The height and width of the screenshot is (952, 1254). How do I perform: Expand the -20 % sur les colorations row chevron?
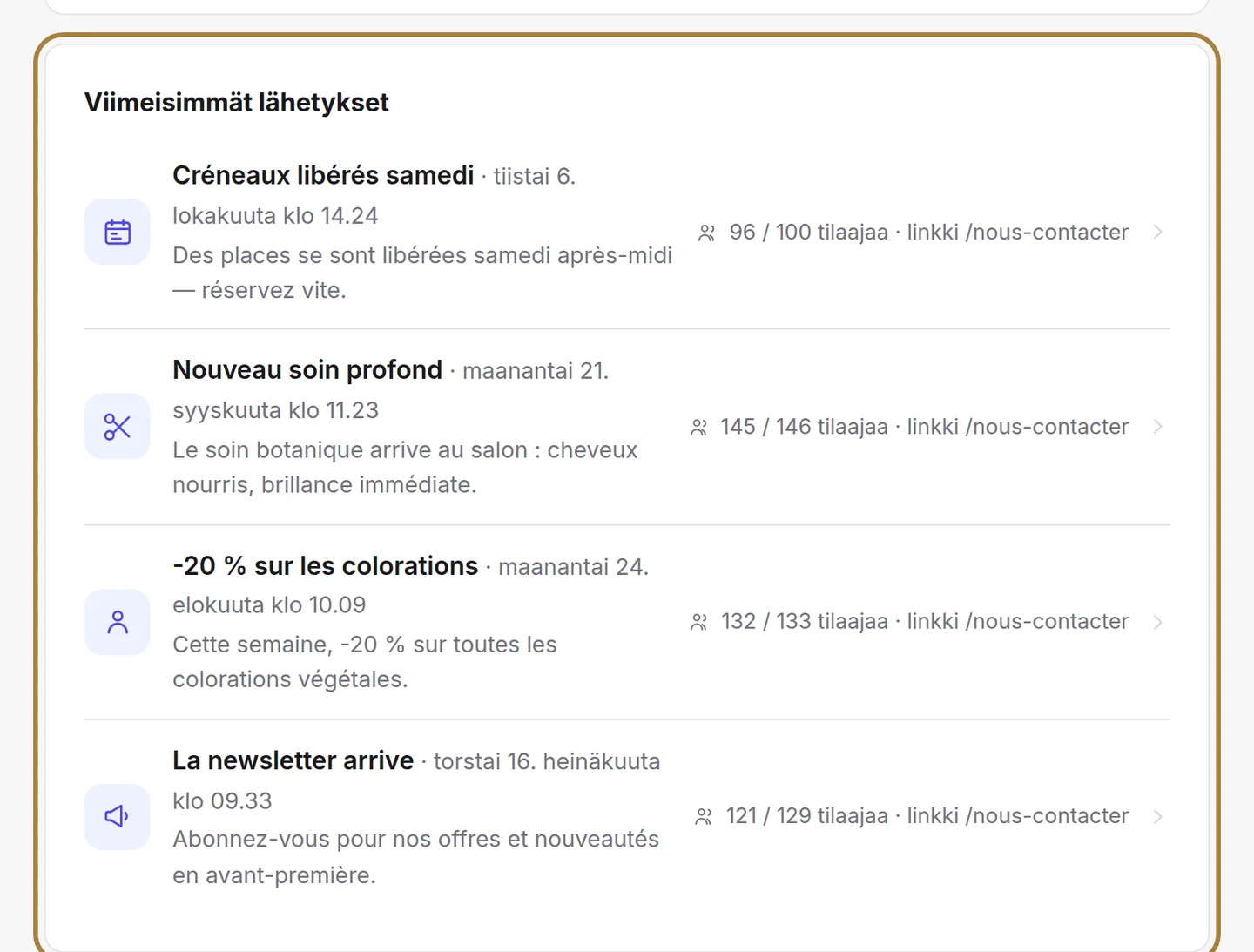tap(1158, 622)
